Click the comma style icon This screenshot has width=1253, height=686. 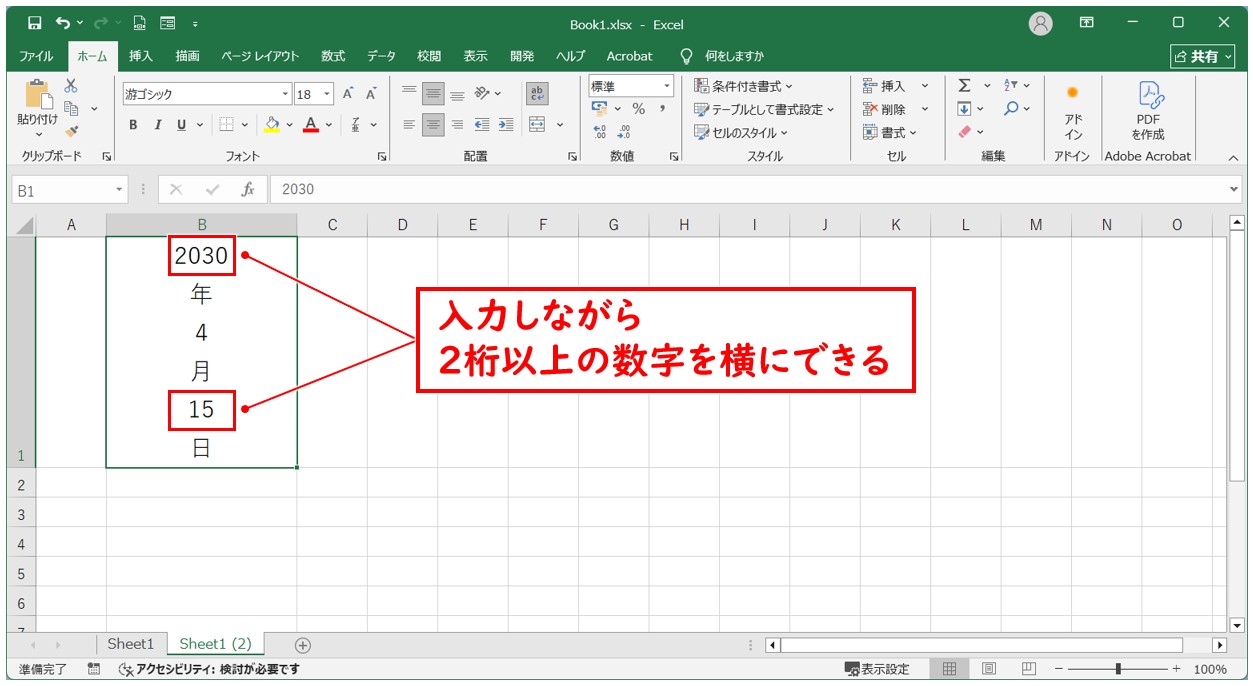[x=662, y=109]
